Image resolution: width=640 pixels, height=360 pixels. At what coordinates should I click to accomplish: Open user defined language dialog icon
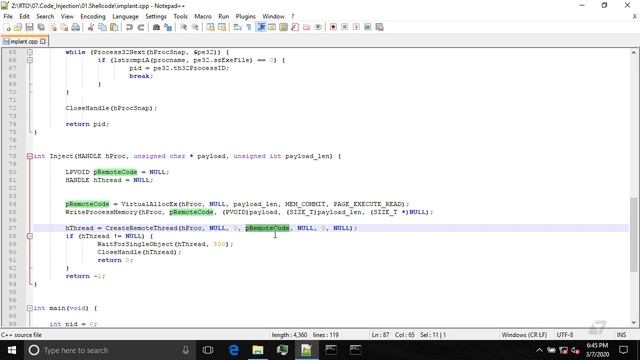coord(272,27)
